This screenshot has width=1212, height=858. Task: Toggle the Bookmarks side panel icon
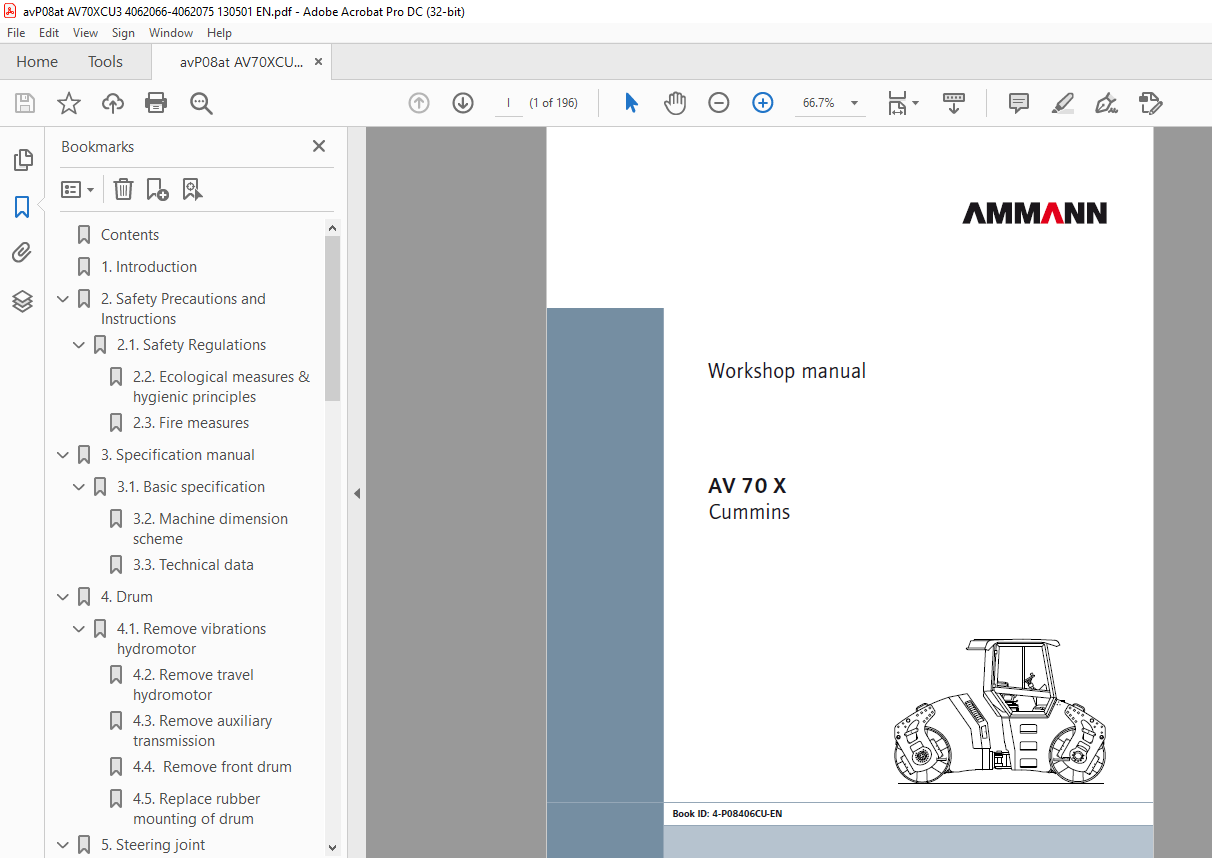(22, 207)
